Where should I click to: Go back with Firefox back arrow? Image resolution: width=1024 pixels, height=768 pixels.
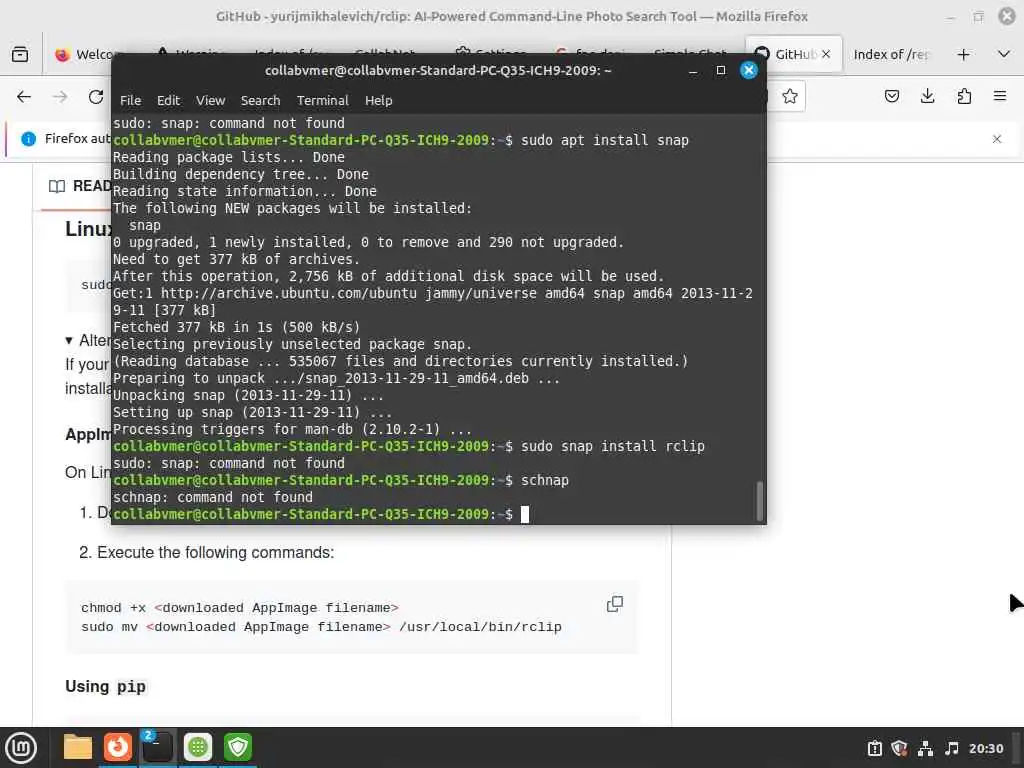pyautogui.click(x=24, y=97)
